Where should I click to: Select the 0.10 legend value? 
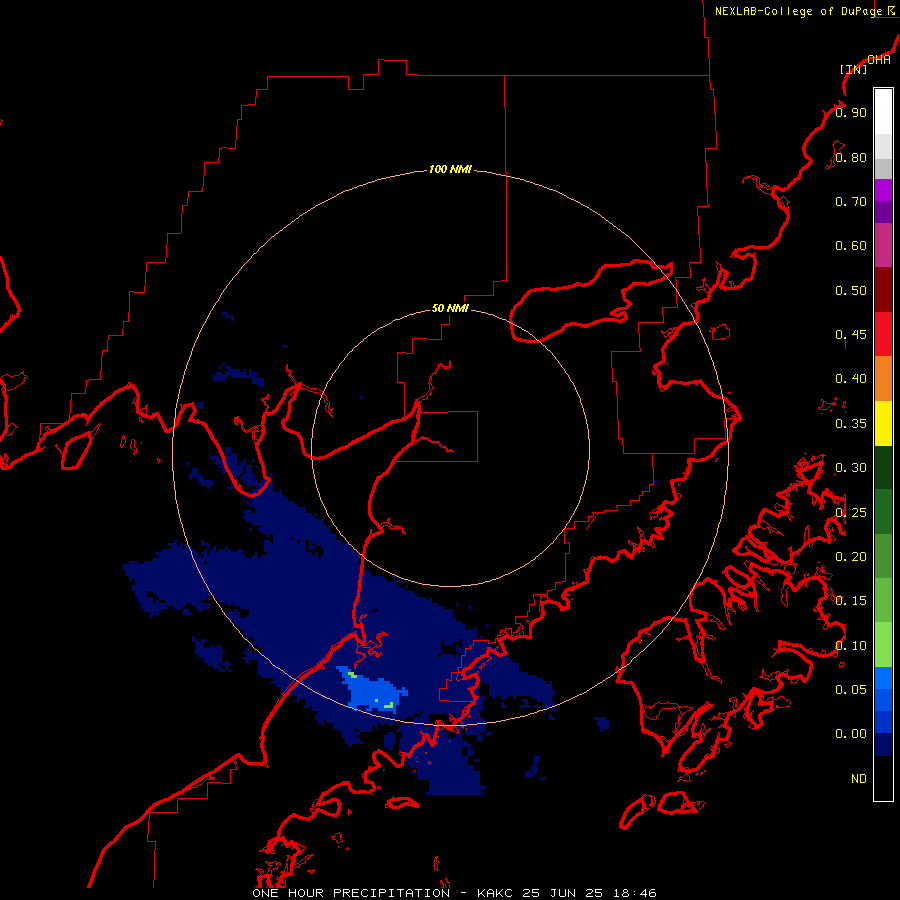[x=851, y=646]
